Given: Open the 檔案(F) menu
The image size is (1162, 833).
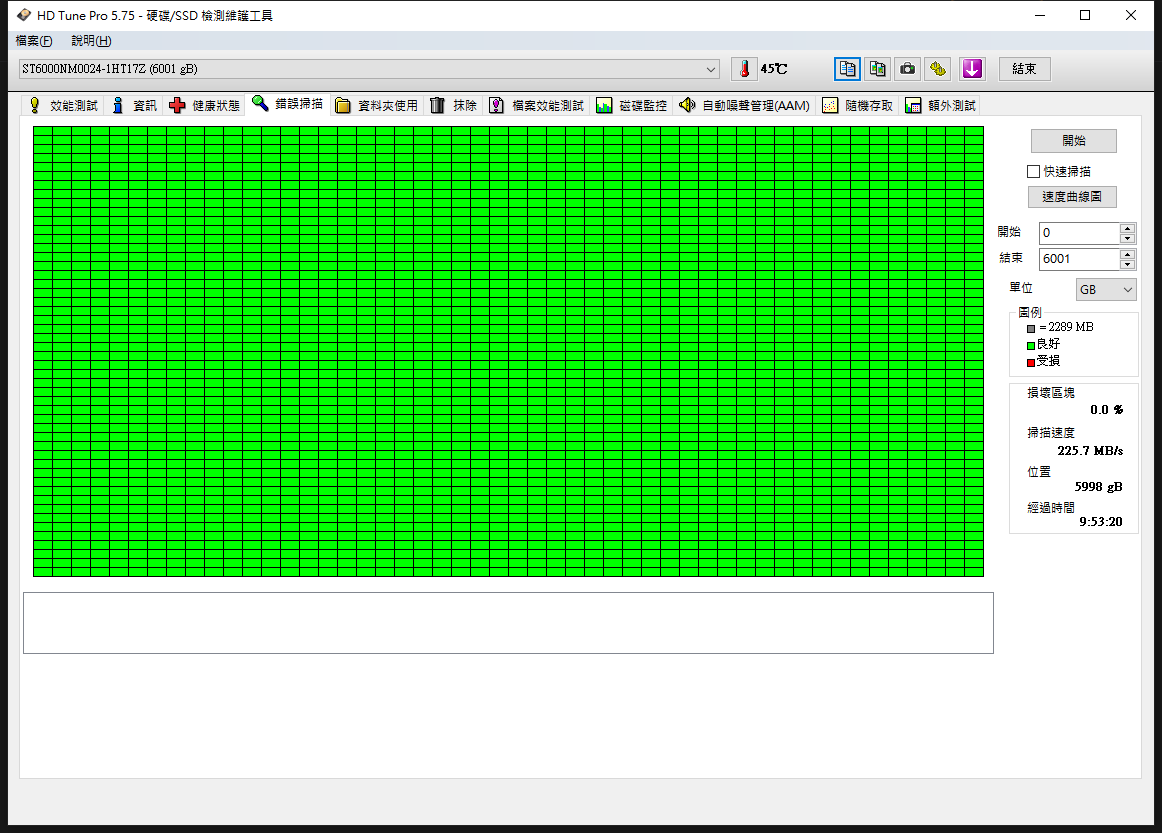Looking at the screenshot, I should coord(34,41).
